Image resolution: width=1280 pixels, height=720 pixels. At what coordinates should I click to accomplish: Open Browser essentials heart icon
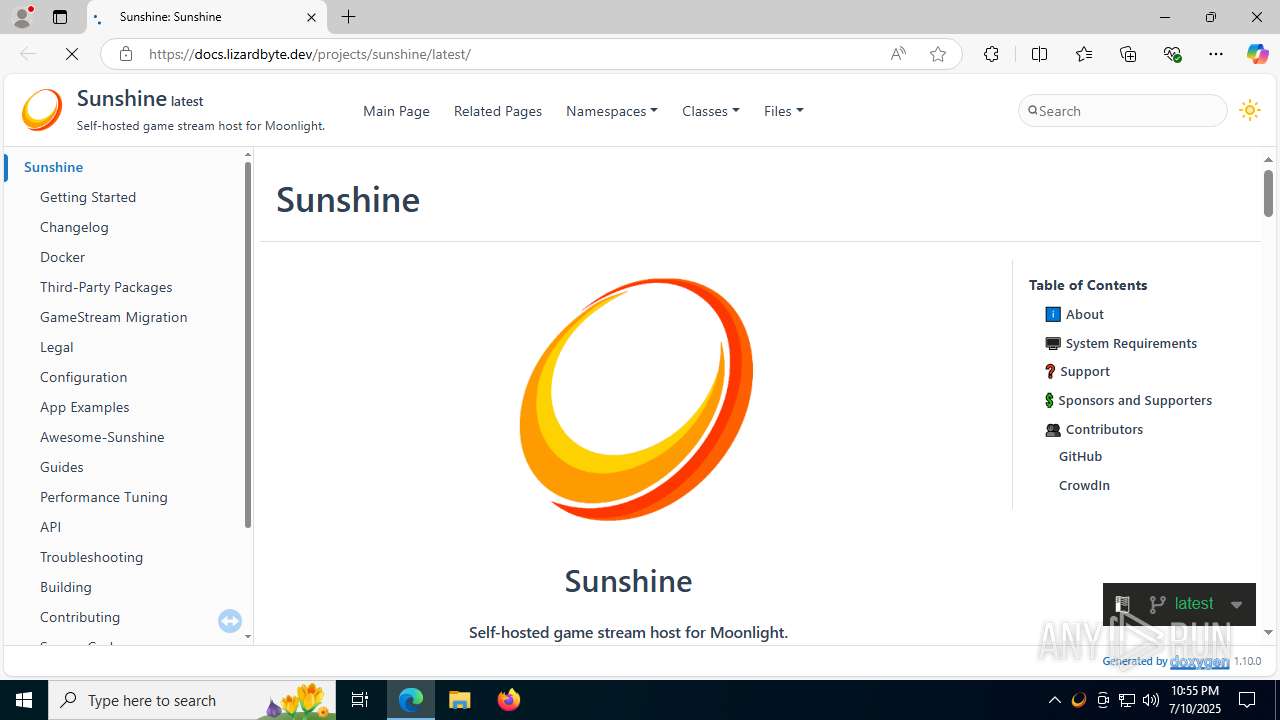coord(1172,54)
